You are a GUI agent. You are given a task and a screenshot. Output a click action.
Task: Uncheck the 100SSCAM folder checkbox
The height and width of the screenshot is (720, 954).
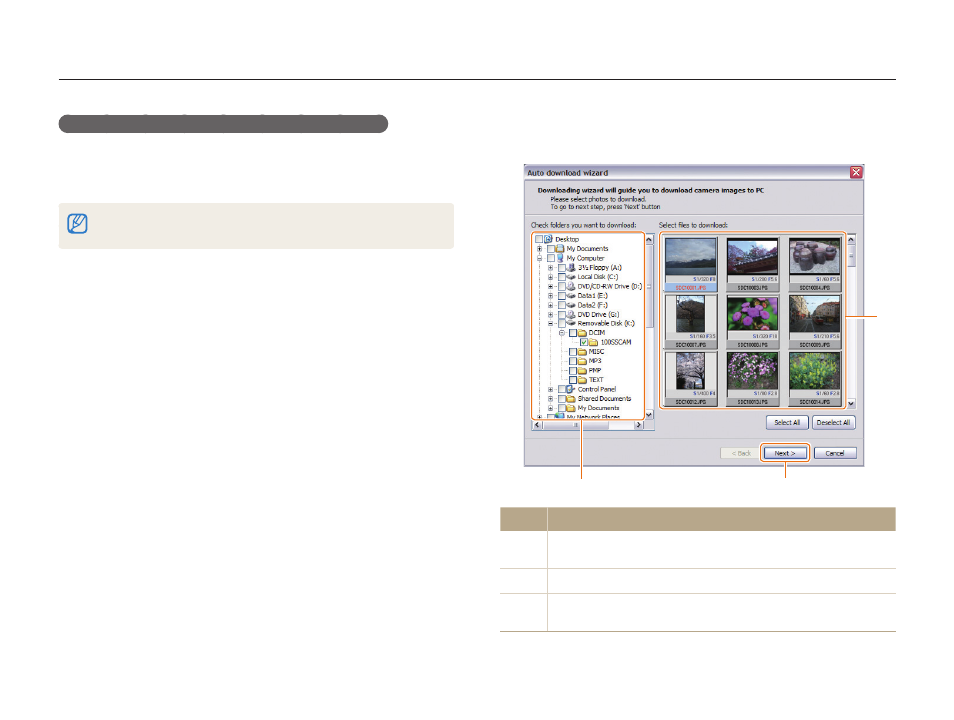tap(584, 342)
